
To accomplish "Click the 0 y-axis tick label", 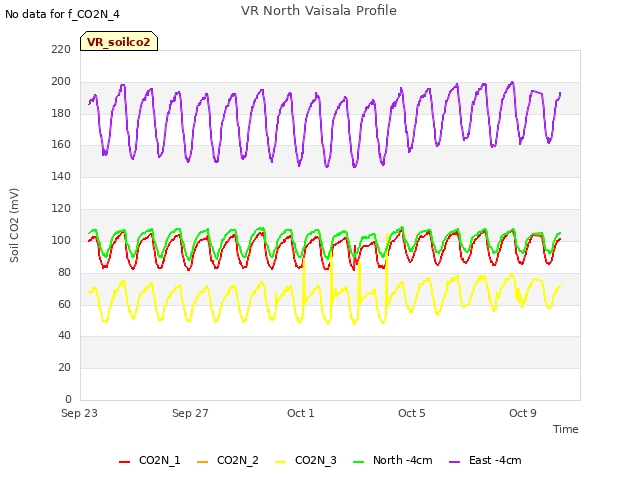I will pos(68,399).
